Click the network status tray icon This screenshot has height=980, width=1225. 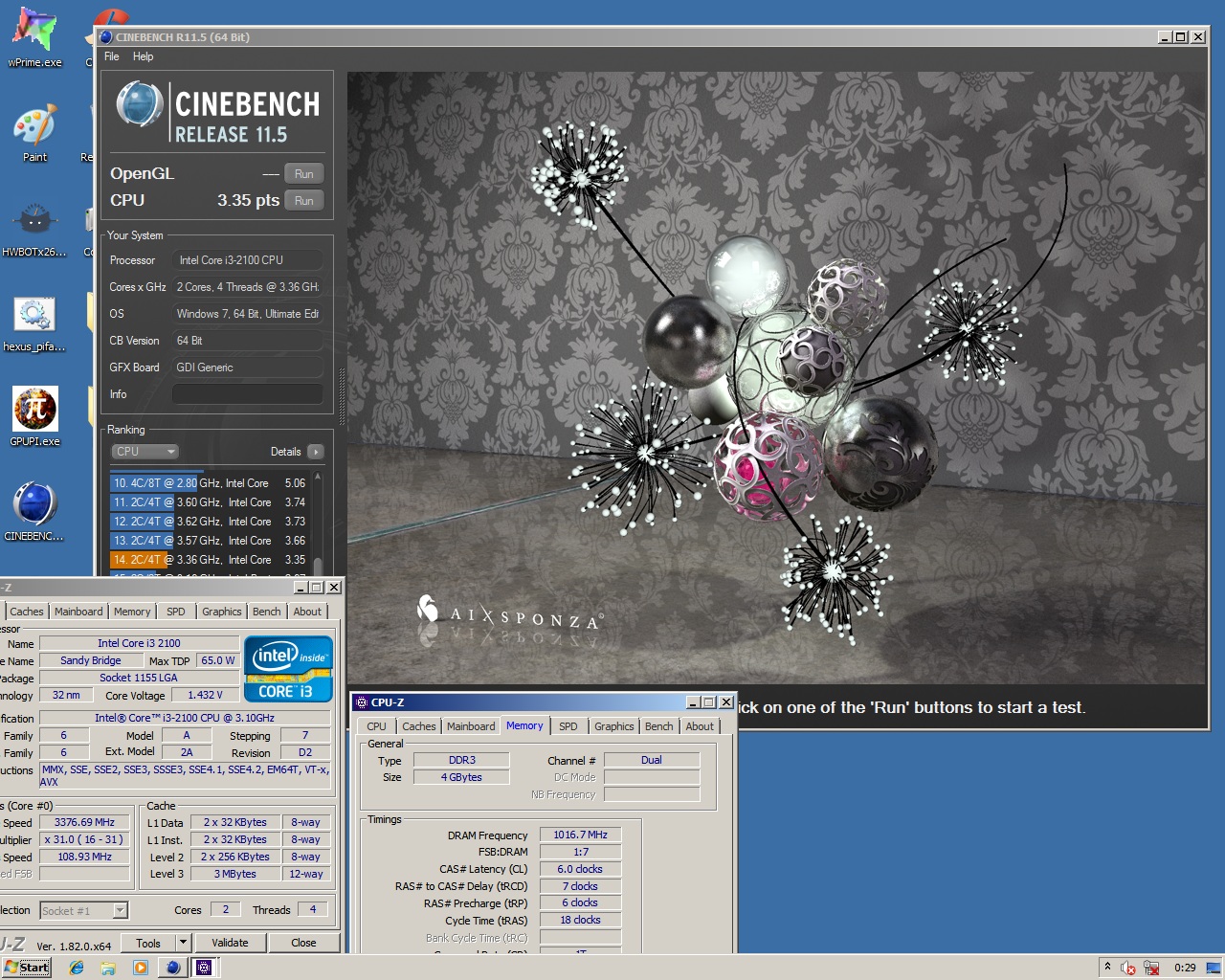coord(1151,968)
